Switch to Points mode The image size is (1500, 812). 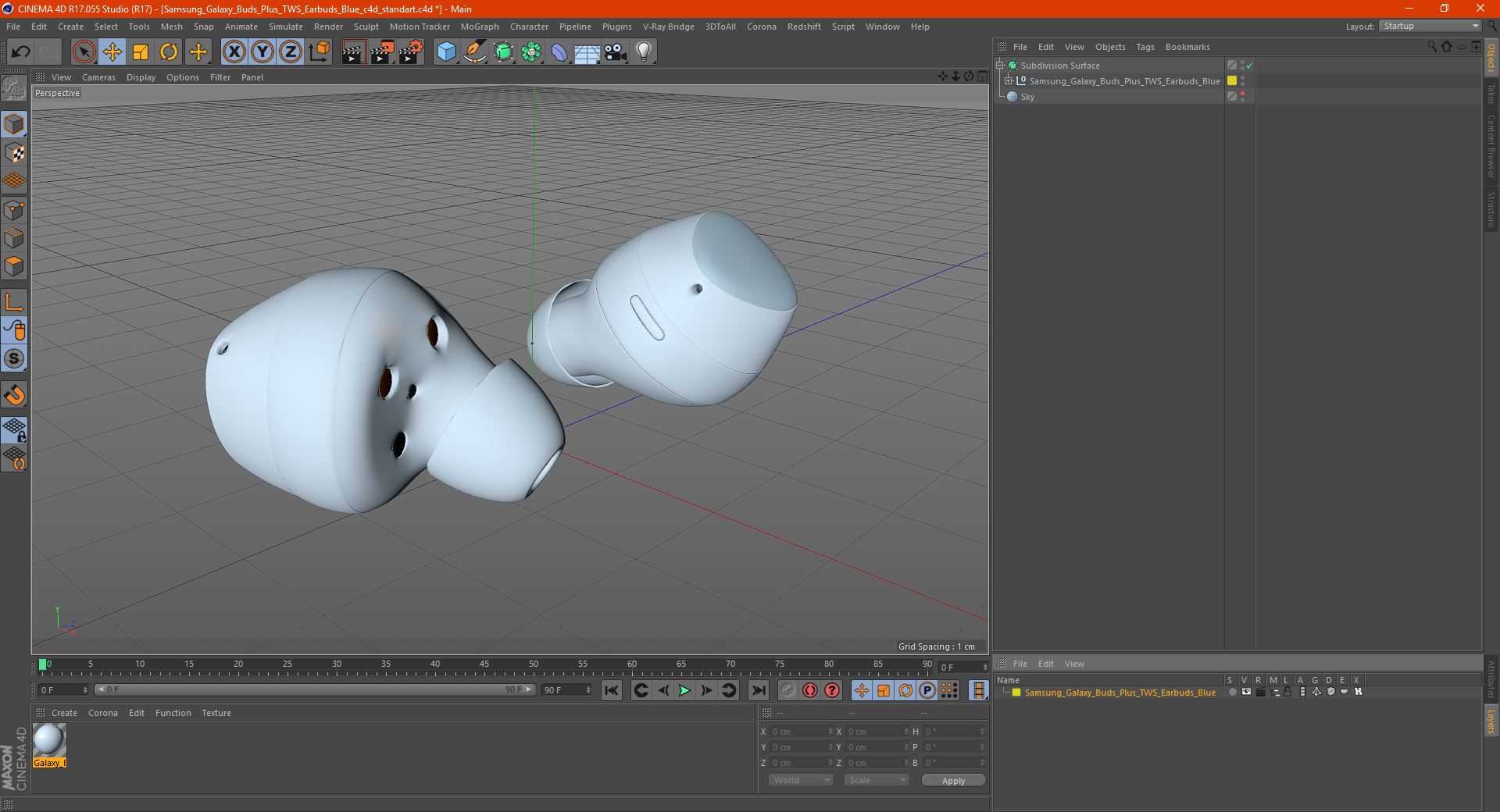click(14, 210)
